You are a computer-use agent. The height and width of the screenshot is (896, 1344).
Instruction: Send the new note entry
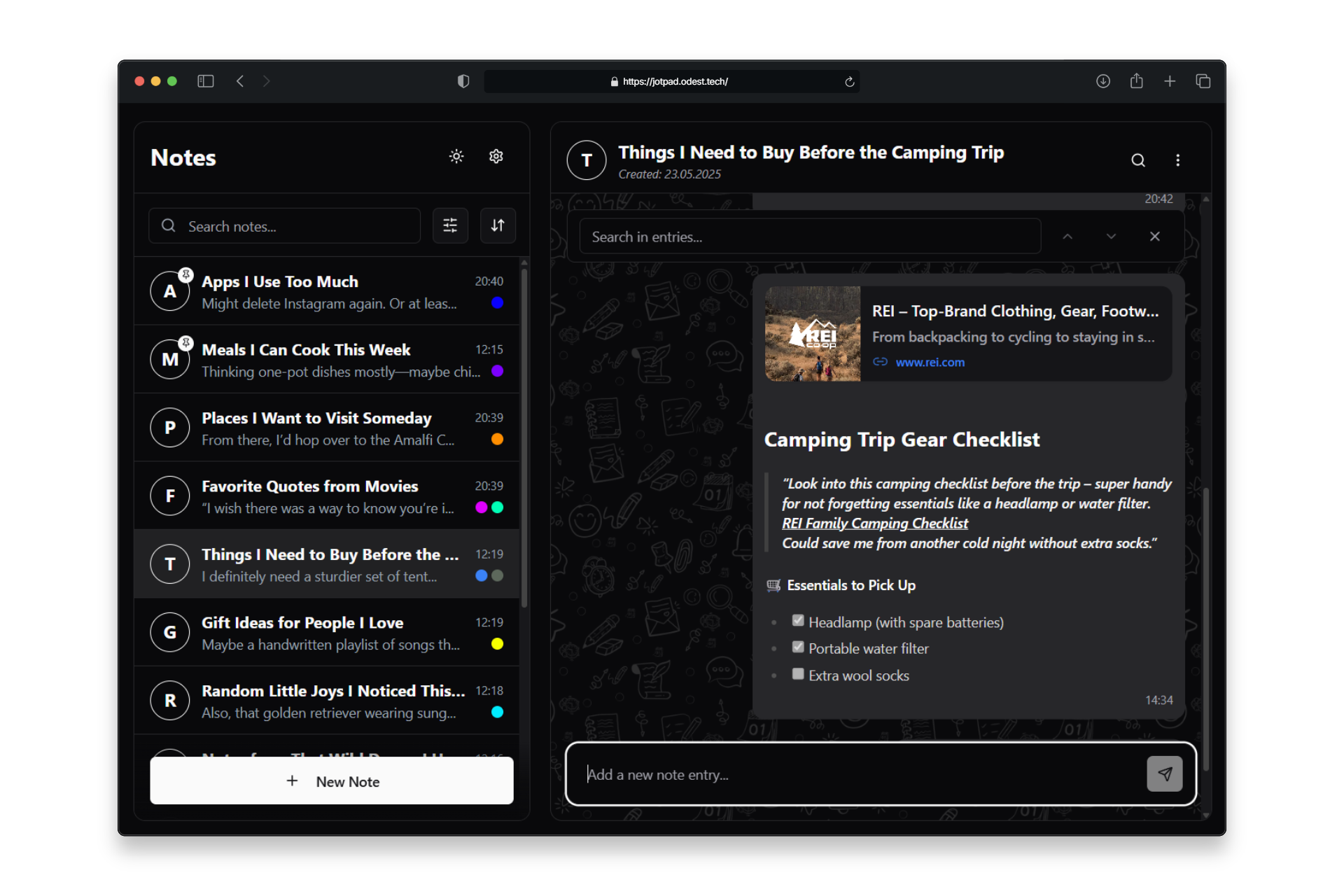tap(1164, 774)
